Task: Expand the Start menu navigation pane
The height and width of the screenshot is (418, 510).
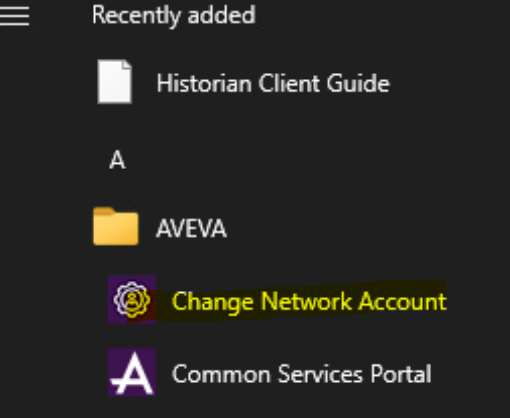Action: (14, 15)
